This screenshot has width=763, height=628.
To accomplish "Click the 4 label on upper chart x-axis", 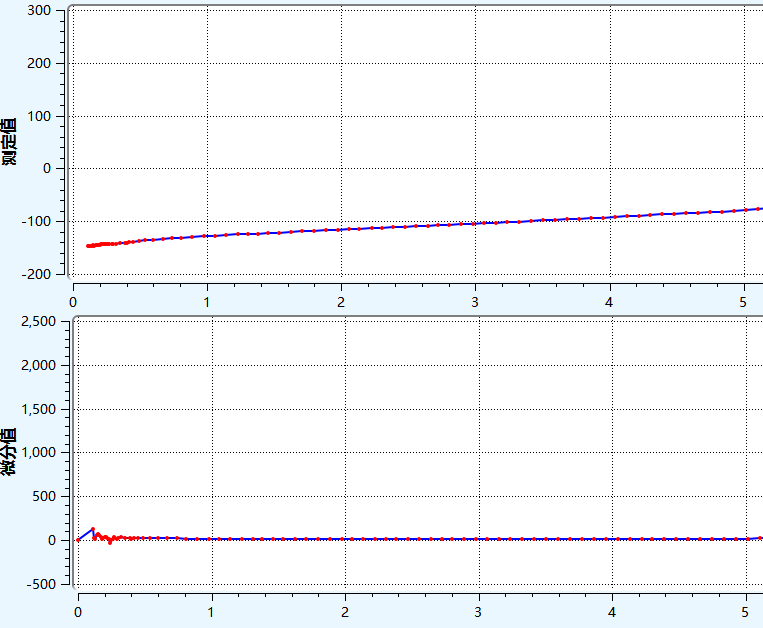I will [609, 302].
